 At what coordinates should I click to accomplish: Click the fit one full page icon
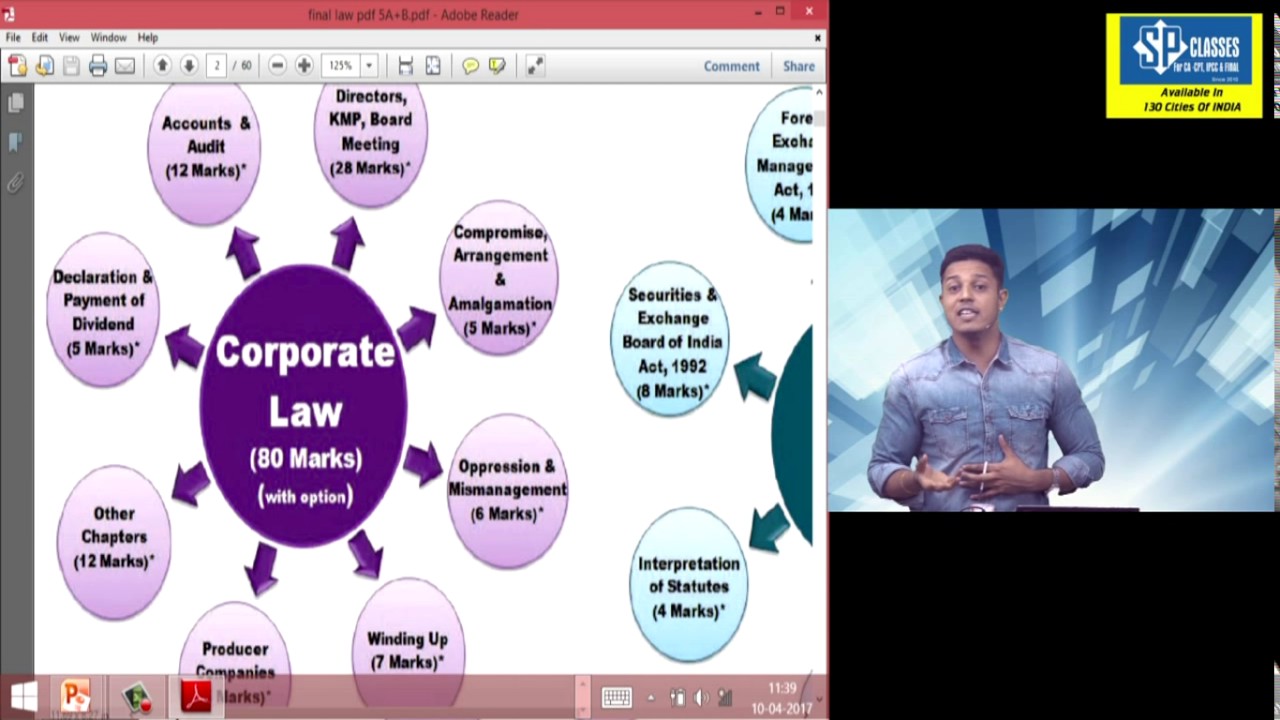tap(433, 66)
